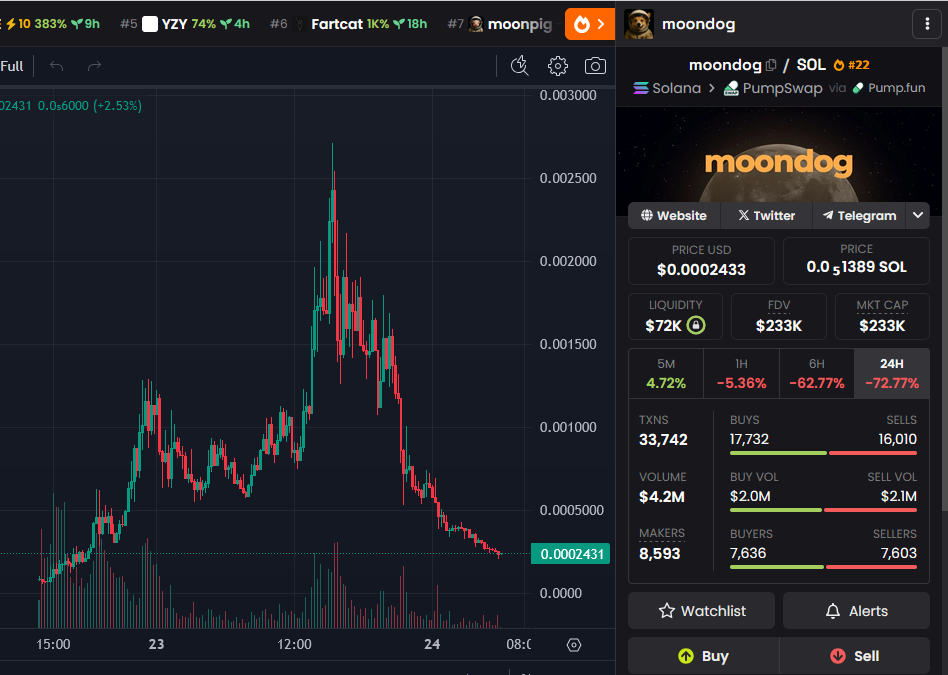Open the lightning clock chart tool

[x=519, y=66]
